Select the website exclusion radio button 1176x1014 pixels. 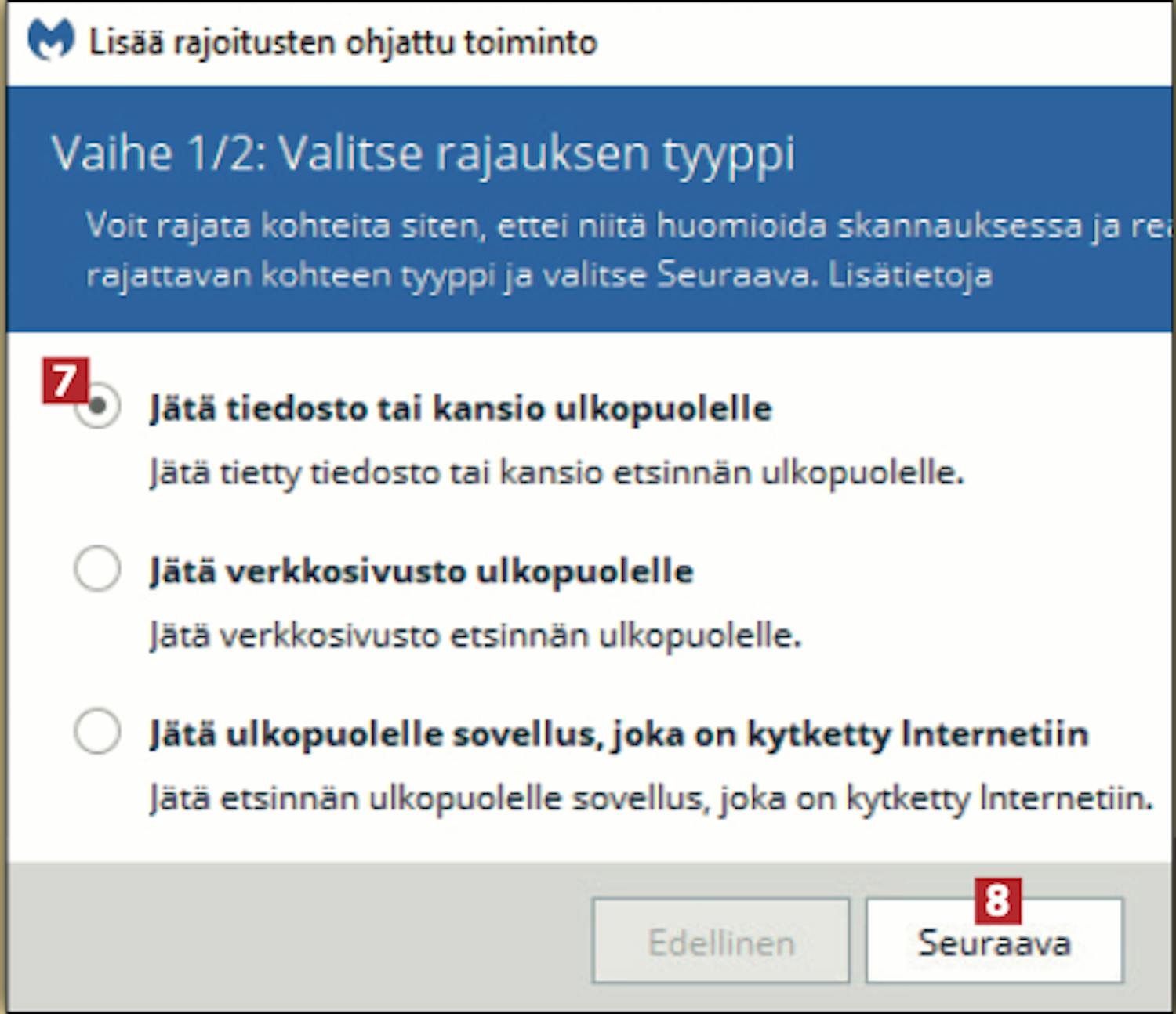(97, 568)
